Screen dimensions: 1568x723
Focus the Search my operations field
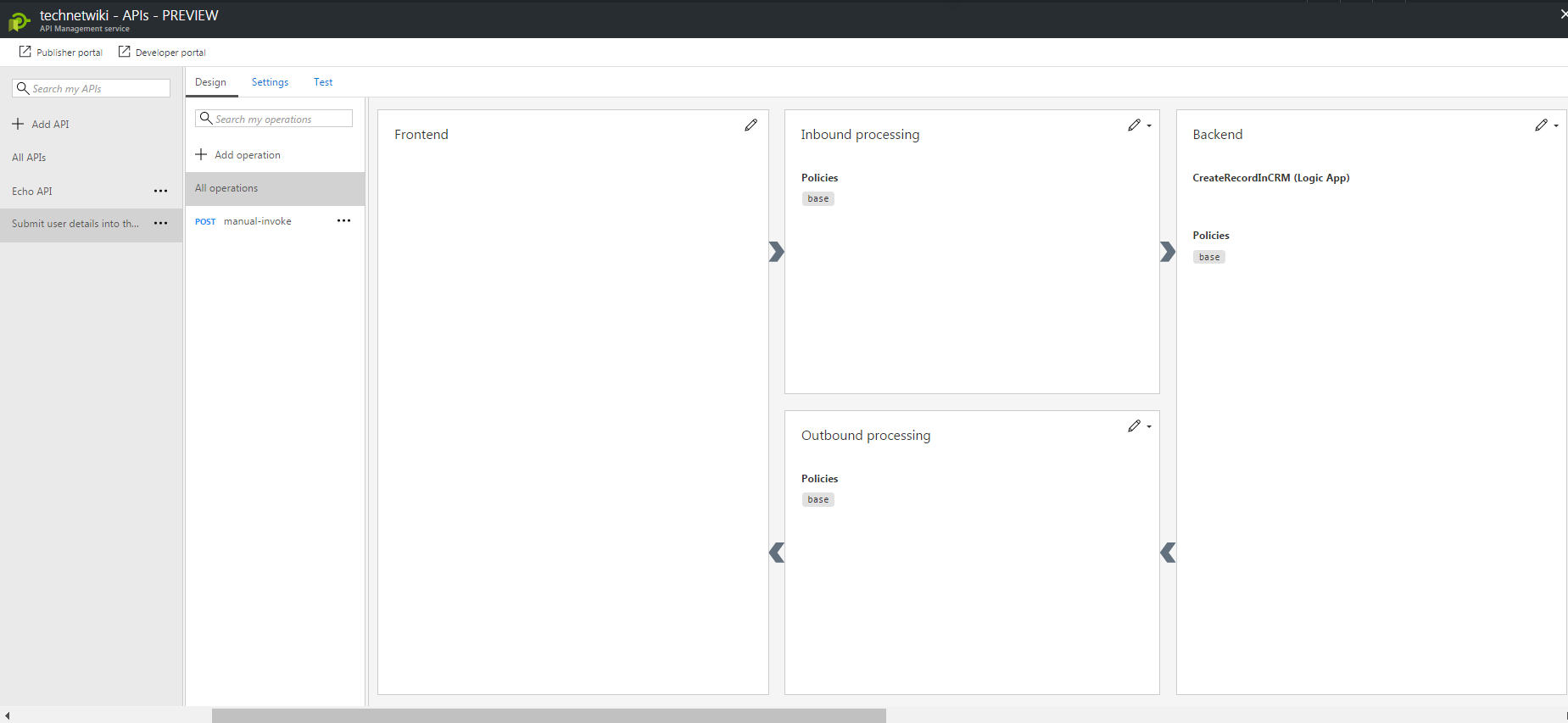(274, 119)
